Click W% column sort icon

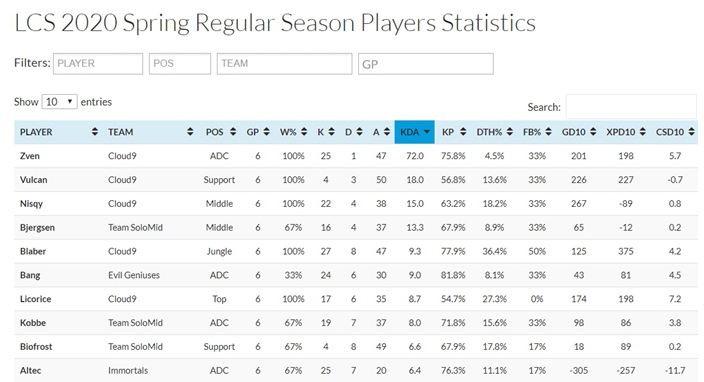tap(304, 132)
